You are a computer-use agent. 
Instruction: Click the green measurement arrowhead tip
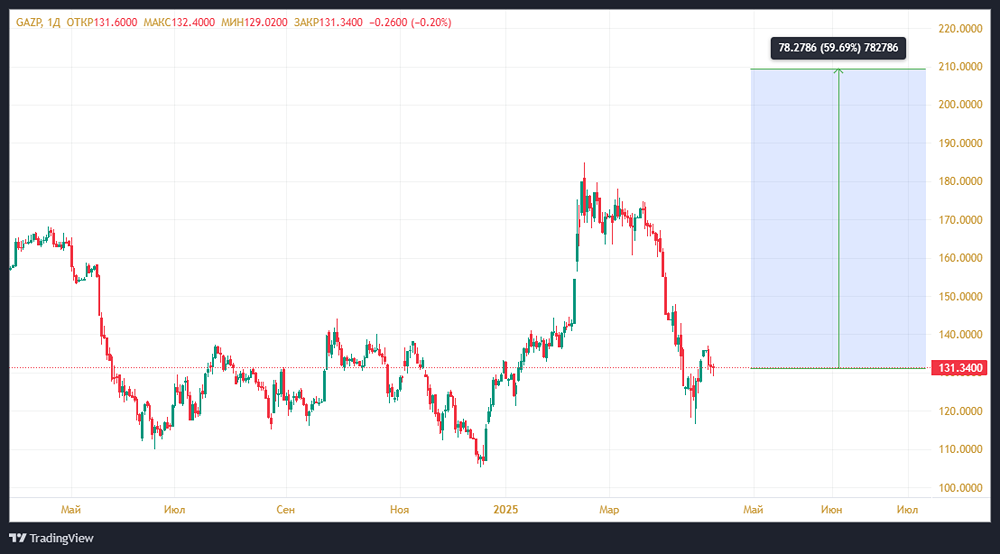point(838,70)
